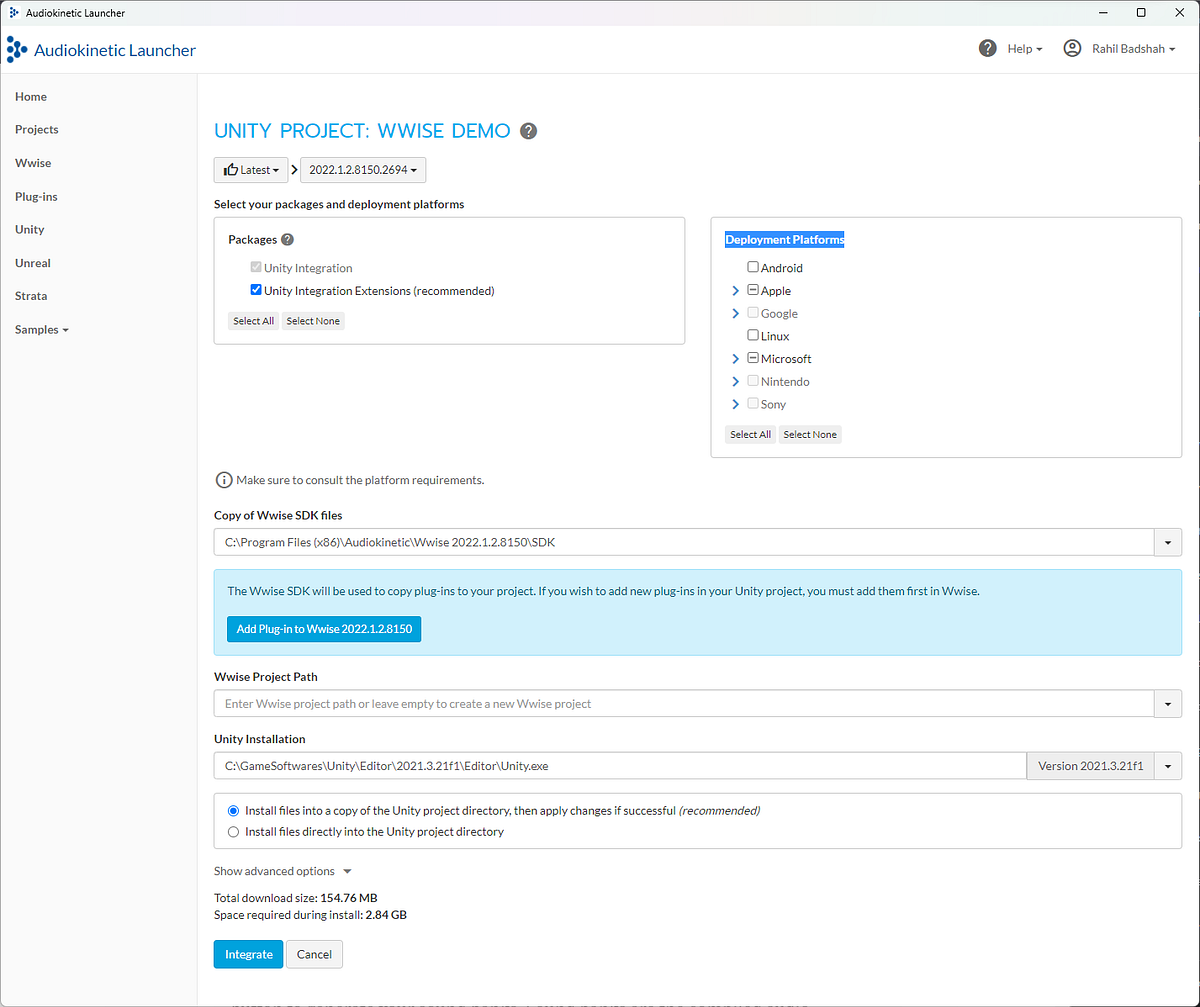
Task: Enable the Android deployment platform checkbox
Action: [x=752, y=267]
